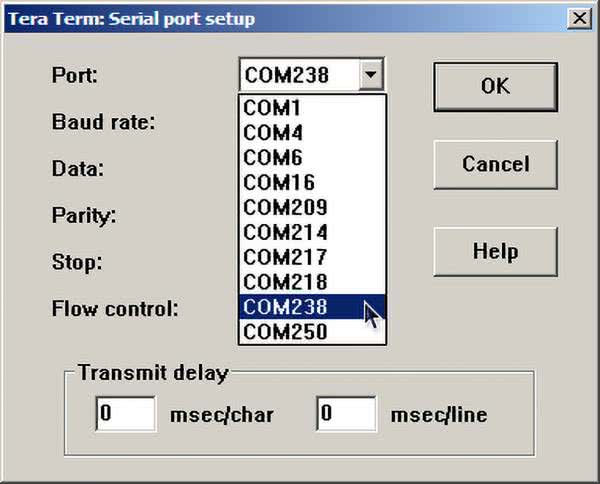Screen dimensions: 600x484
Task: Open Help for serial port setup
Action: click(x=495, y=250)
